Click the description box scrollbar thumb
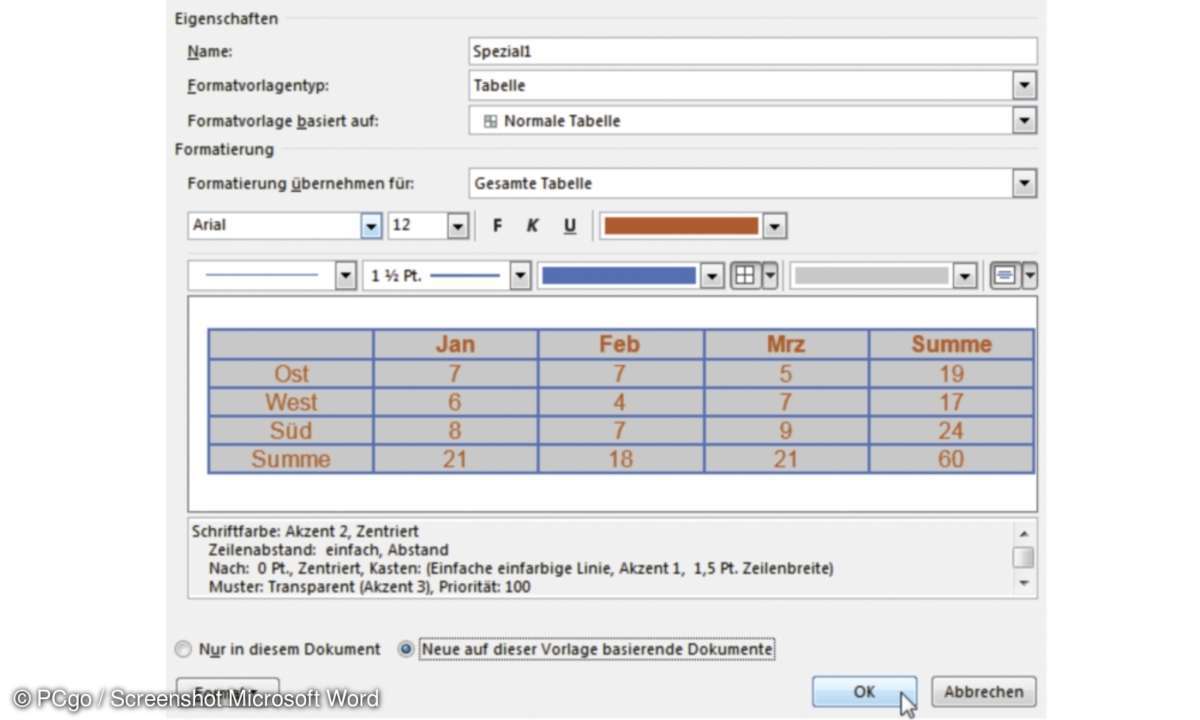This screenshot has width=1200, height=720. 1023,557
